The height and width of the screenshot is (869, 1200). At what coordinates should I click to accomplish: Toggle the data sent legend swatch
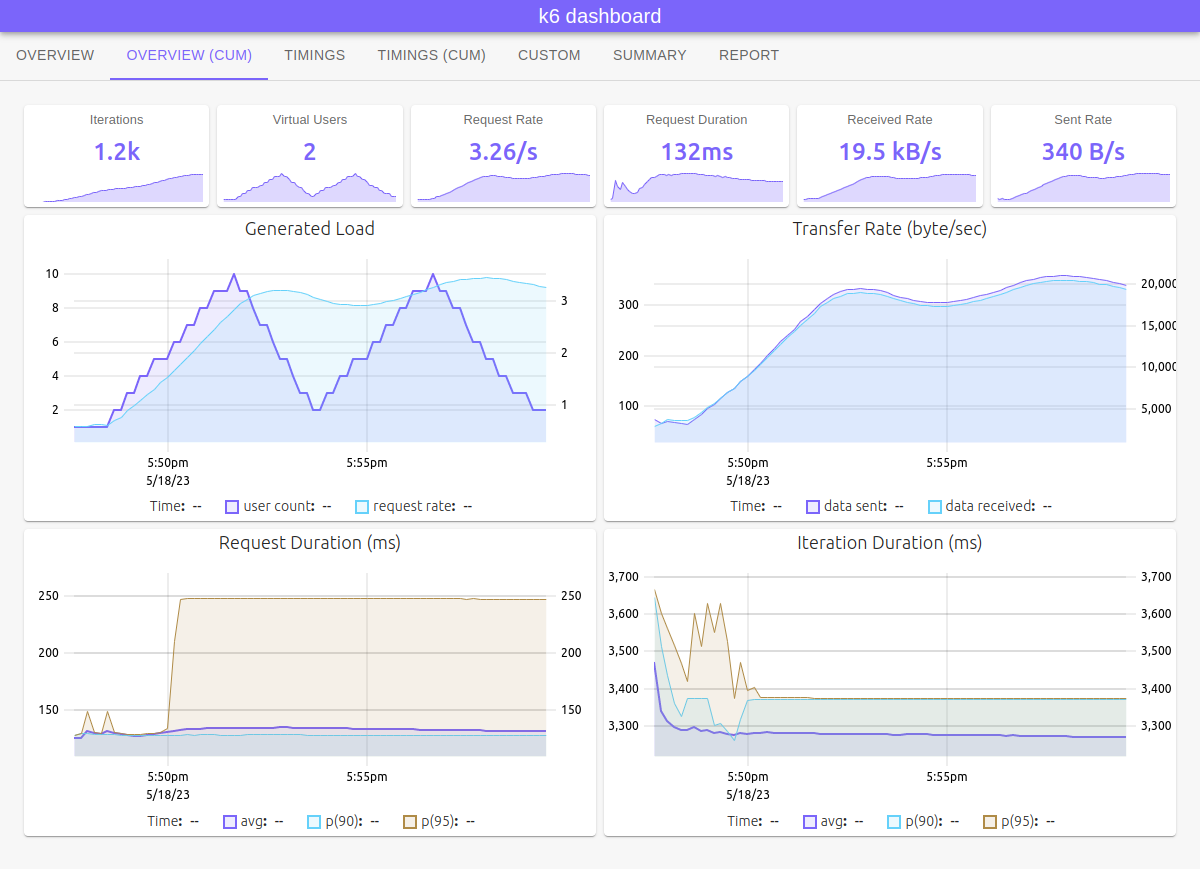tap(813, 507)
